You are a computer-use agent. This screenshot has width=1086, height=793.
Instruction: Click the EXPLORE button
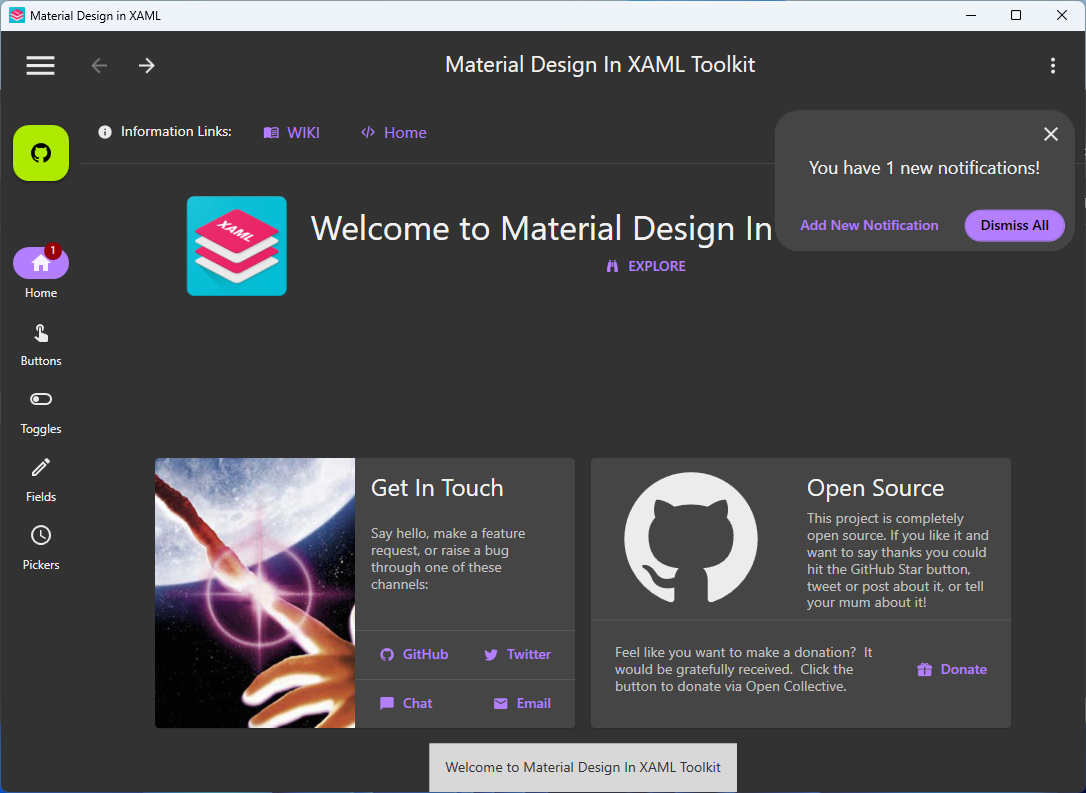646,266
